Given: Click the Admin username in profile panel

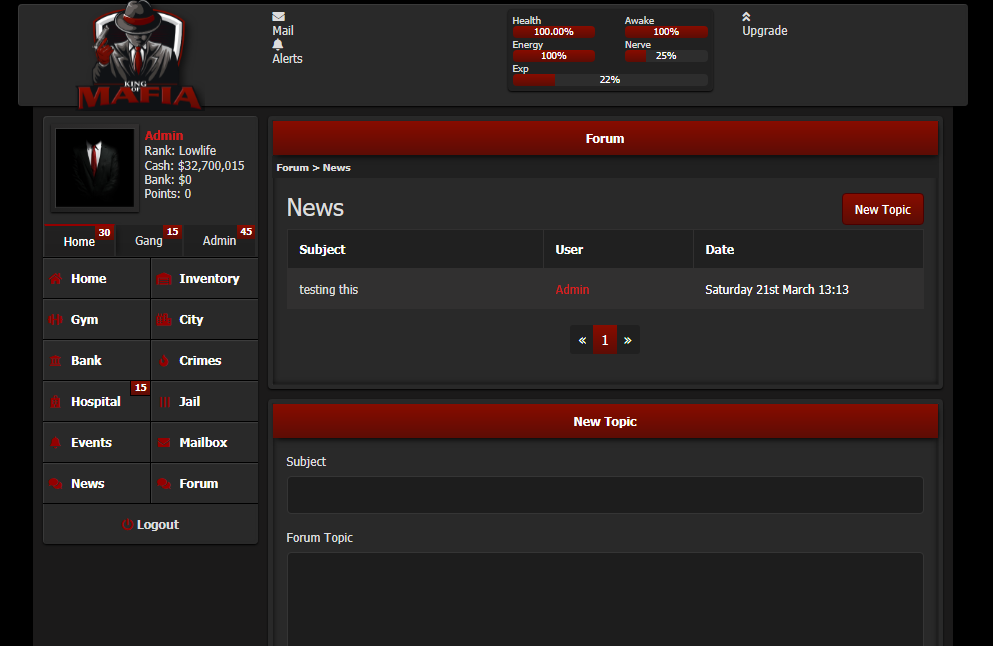Looking at the screenshot, I should (x=163, y=136).
